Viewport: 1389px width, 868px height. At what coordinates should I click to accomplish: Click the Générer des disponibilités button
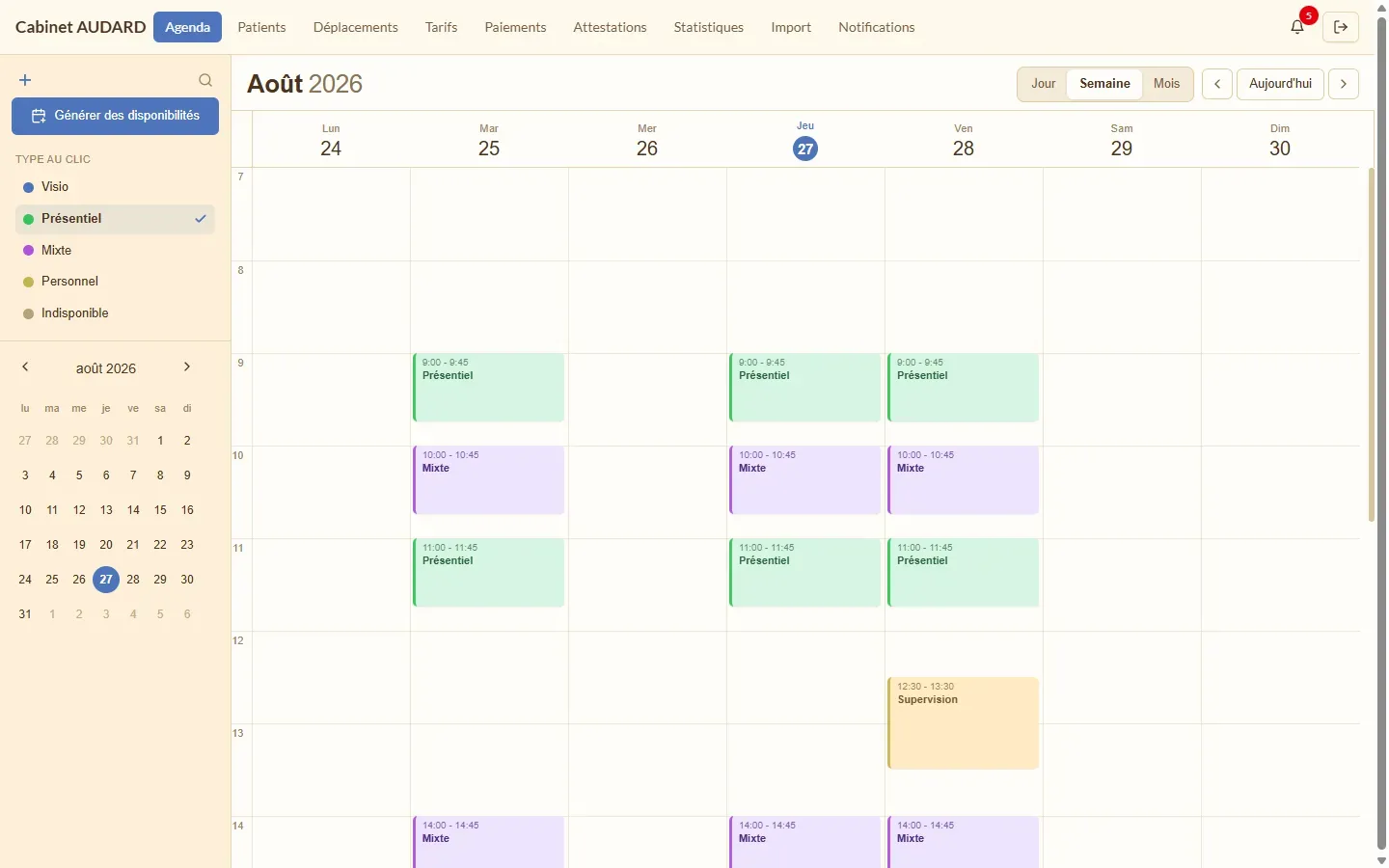[x=115, y=116]
